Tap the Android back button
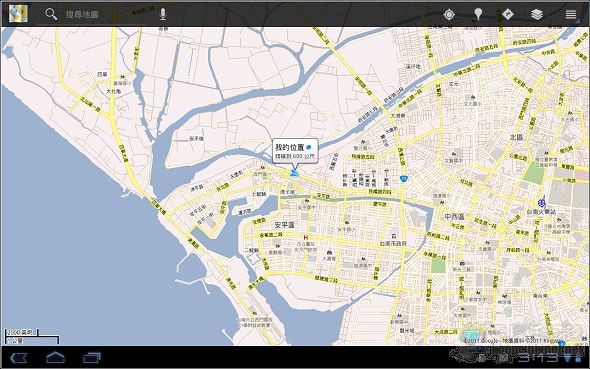The image size is (590, 369). pyautogui.click(x=18, y=358)
